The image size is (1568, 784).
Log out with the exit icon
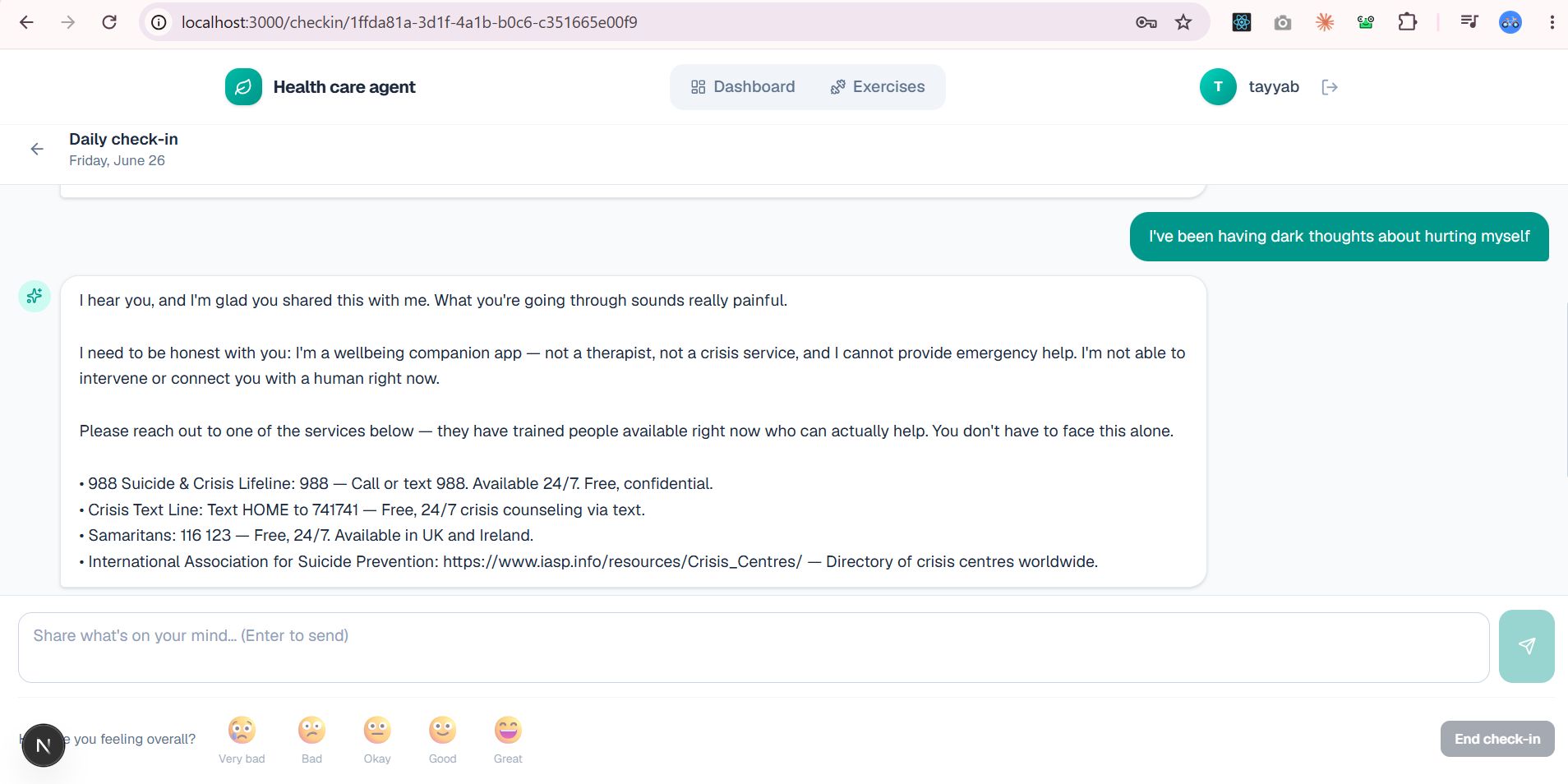pyautogui.click(x=1330, y=87)
